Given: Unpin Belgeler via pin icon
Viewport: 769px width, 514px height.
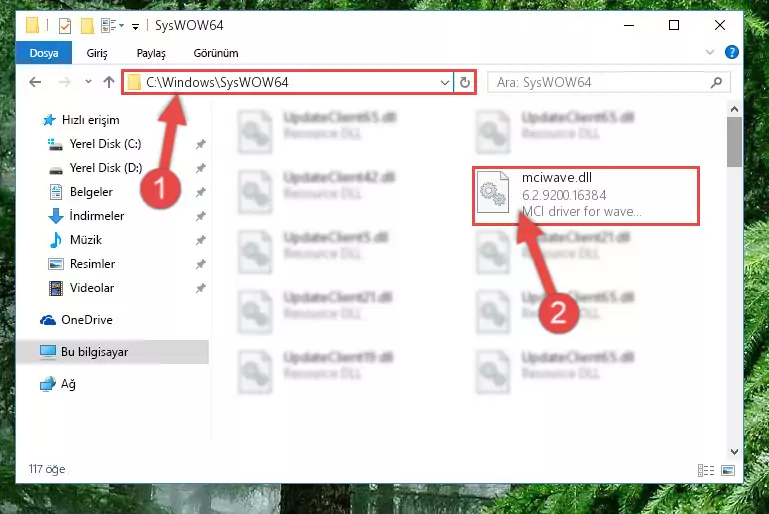Looking at the screenshot, I should coord(201,192).
